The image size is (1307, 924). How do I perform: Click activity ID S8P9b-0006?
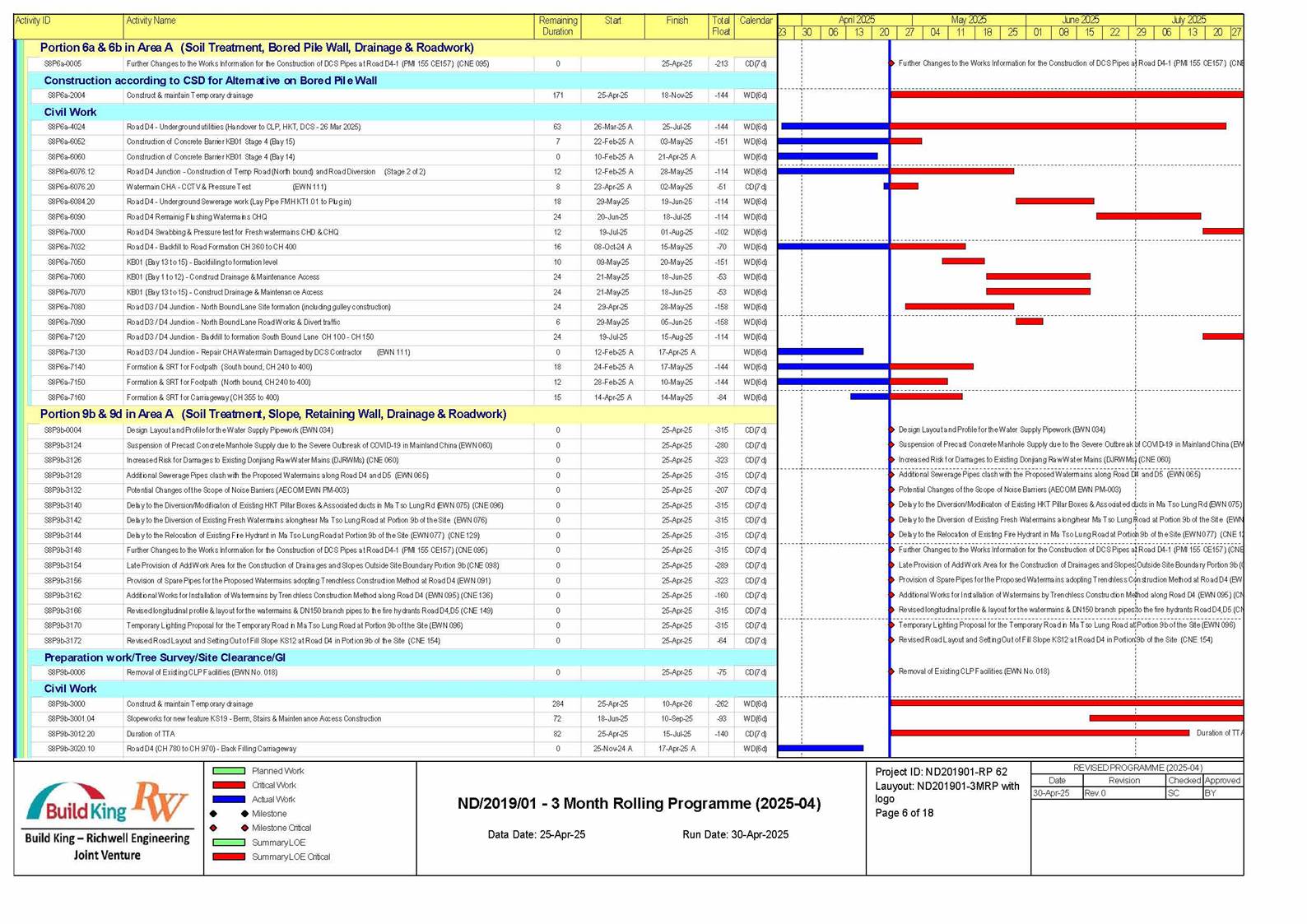pyautogui.click(x=66, y=672)
